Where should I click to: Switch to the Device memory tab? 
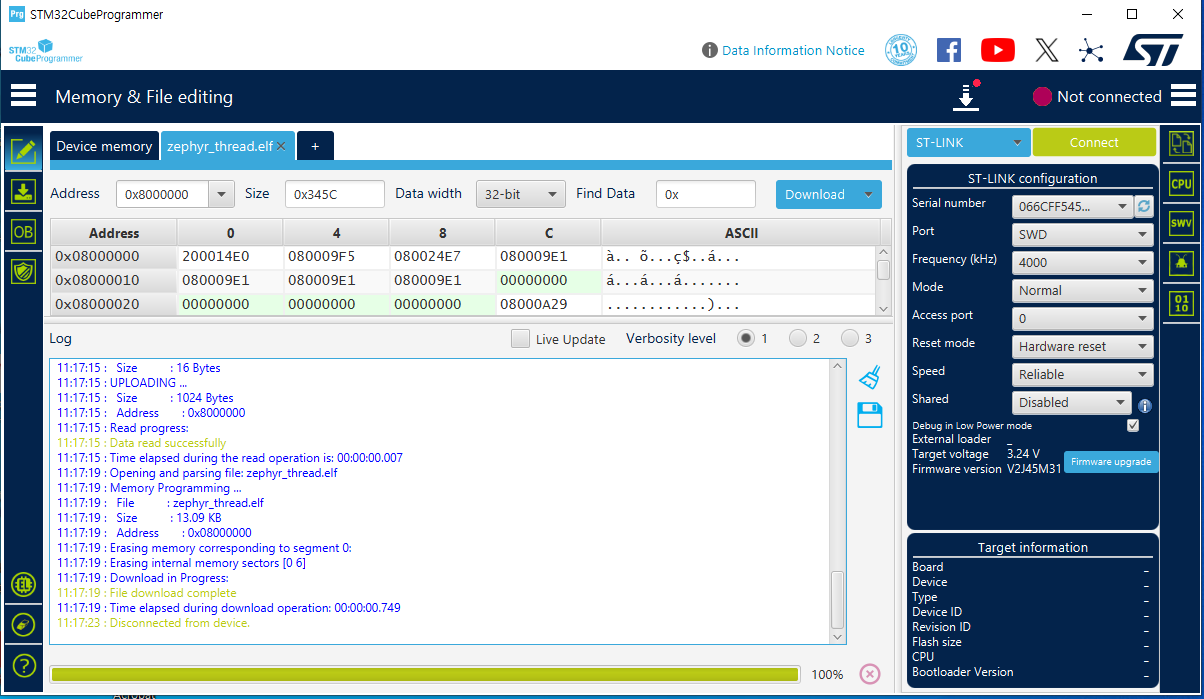104,146
